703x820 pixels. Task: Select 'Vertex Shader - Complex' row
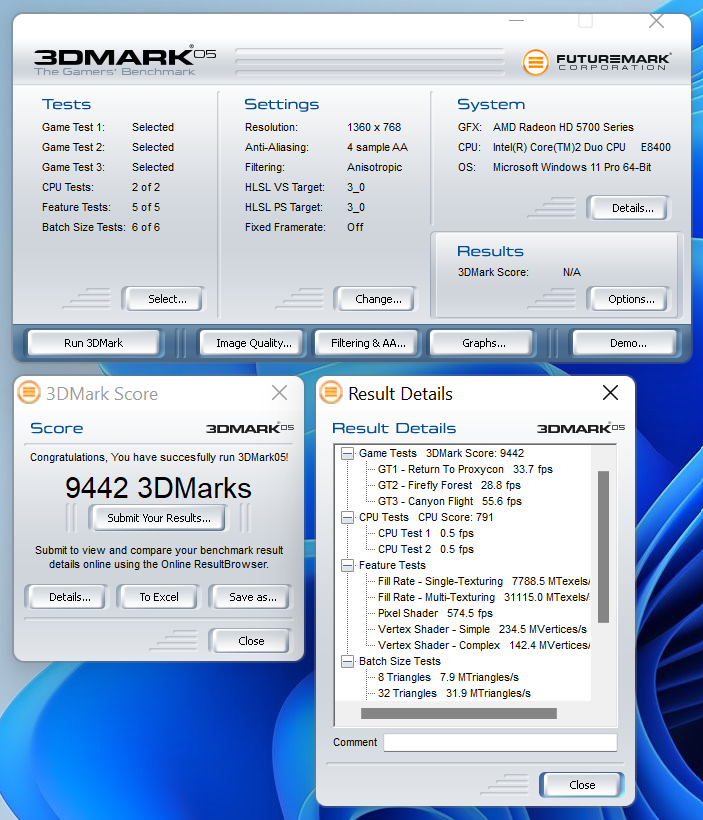click(x=484, y=645)
